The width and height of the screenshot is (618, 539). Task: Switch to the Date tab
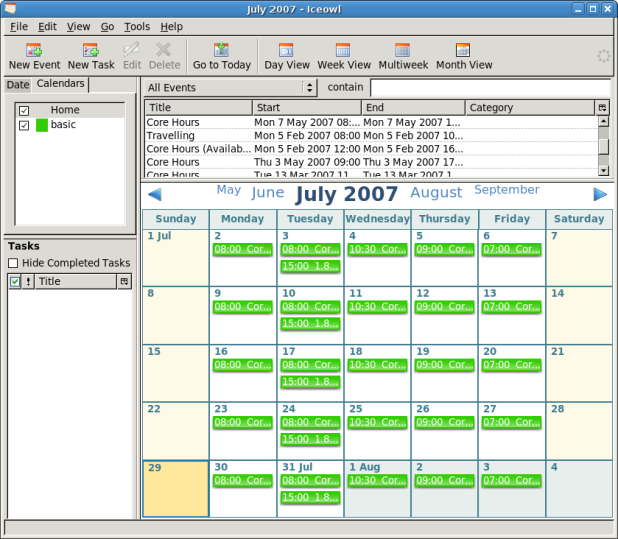pos(18,85)
